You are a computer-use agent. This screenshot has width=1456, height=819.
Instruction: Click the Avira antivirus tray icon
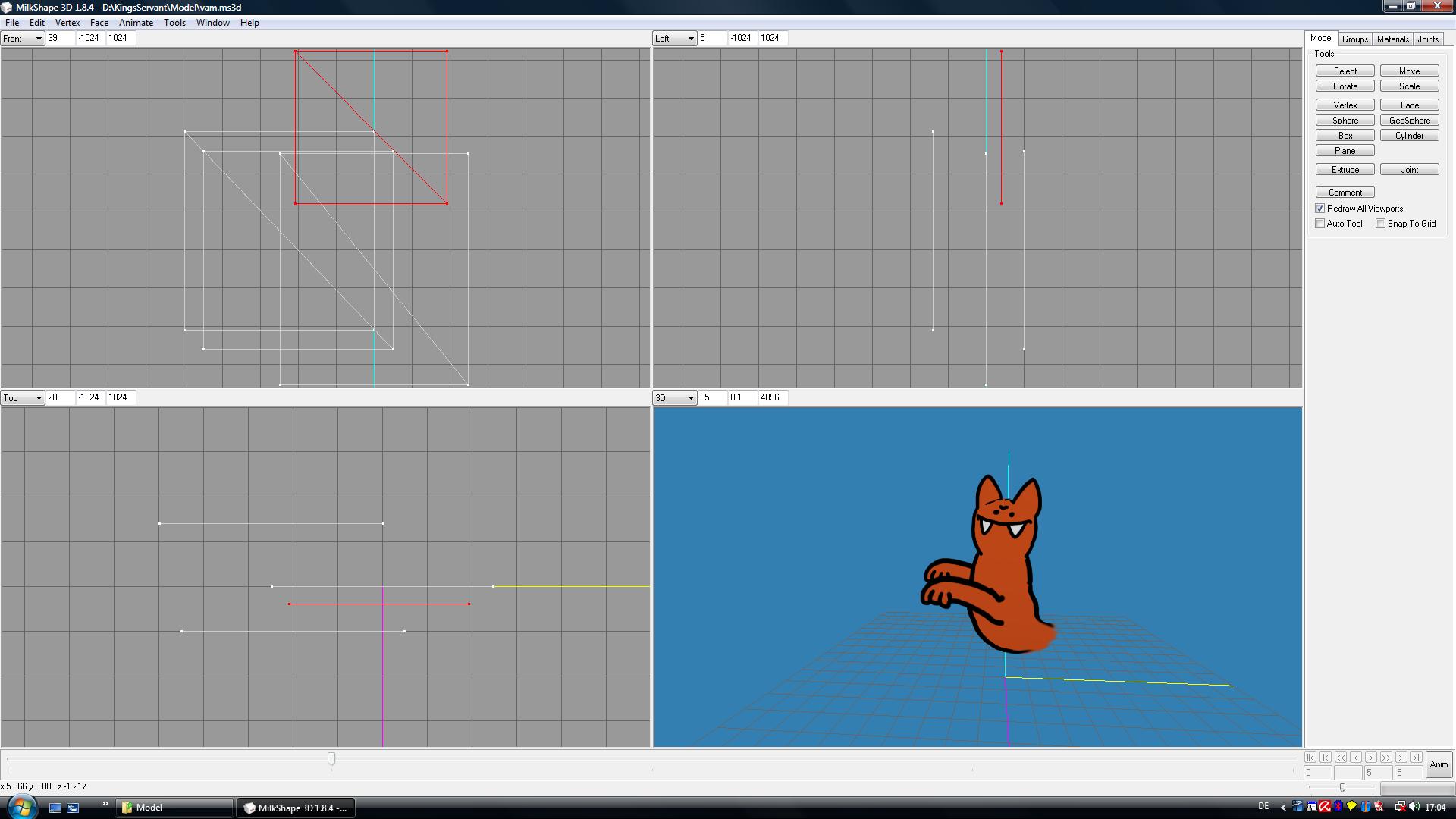(1325, 807)
